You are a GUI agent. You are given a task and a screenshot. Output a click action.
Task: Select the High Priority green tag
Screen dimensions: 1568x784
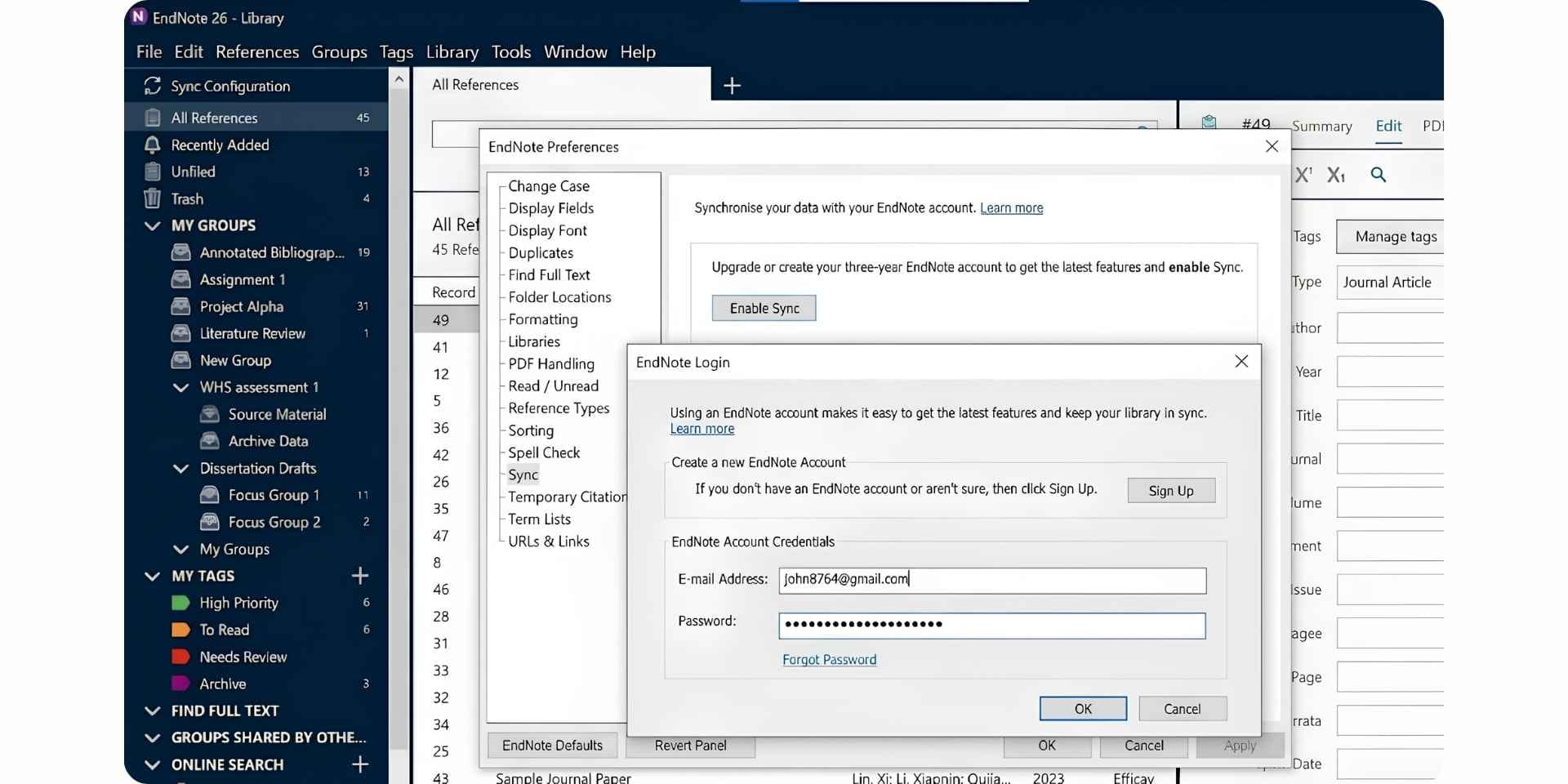180,603
